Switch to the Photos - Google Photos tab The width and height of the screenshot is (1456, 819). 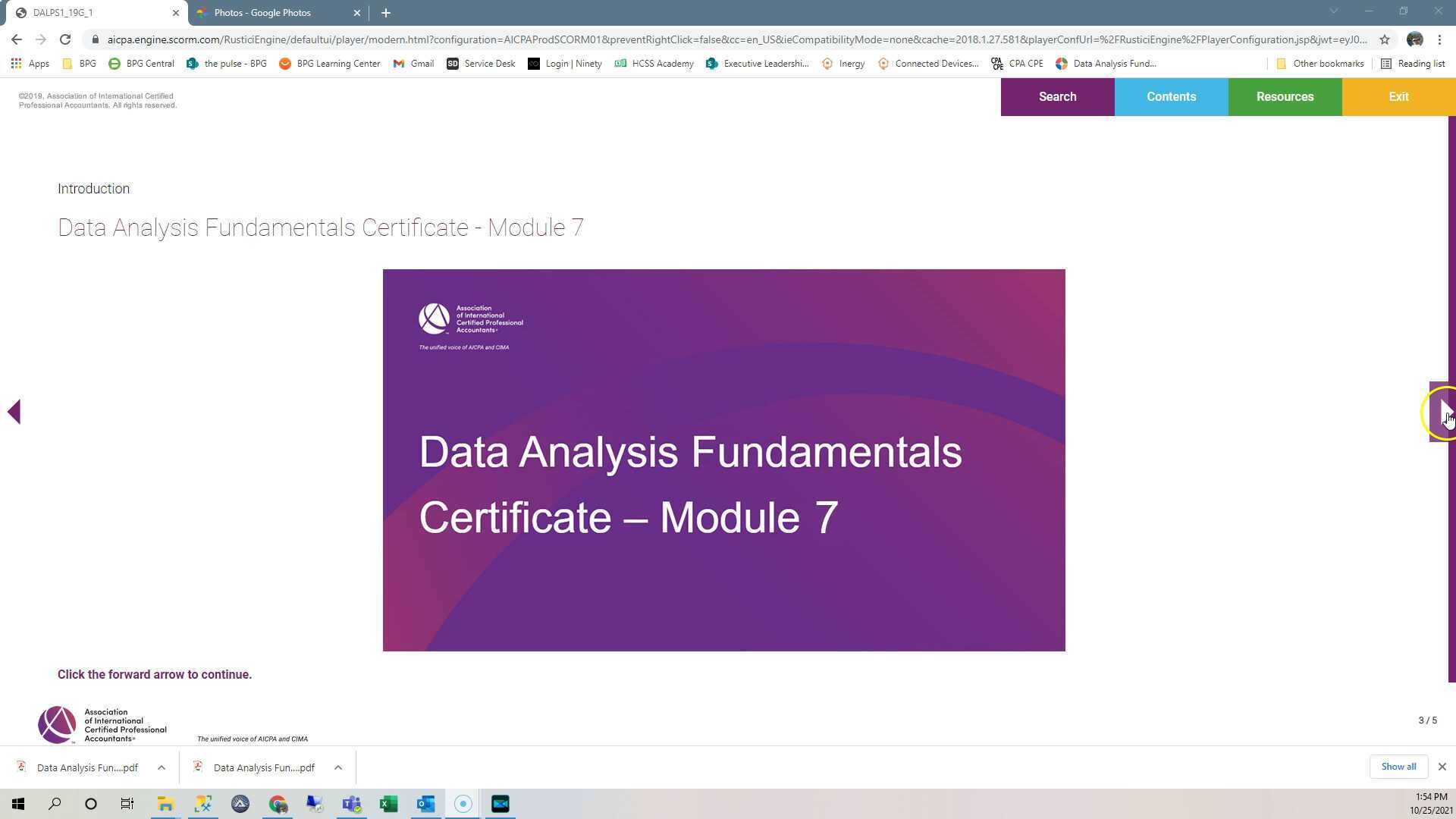pos(278,13)
